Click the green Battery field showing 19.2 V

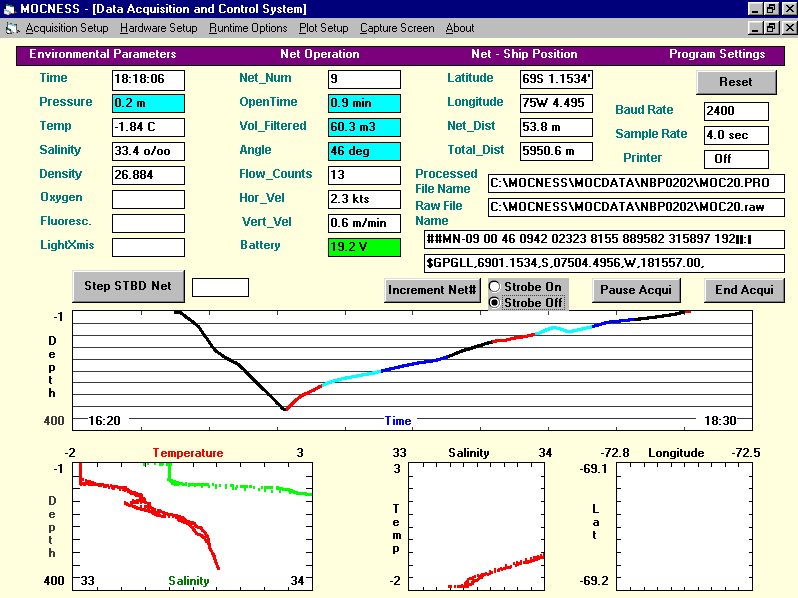point(364,247)
